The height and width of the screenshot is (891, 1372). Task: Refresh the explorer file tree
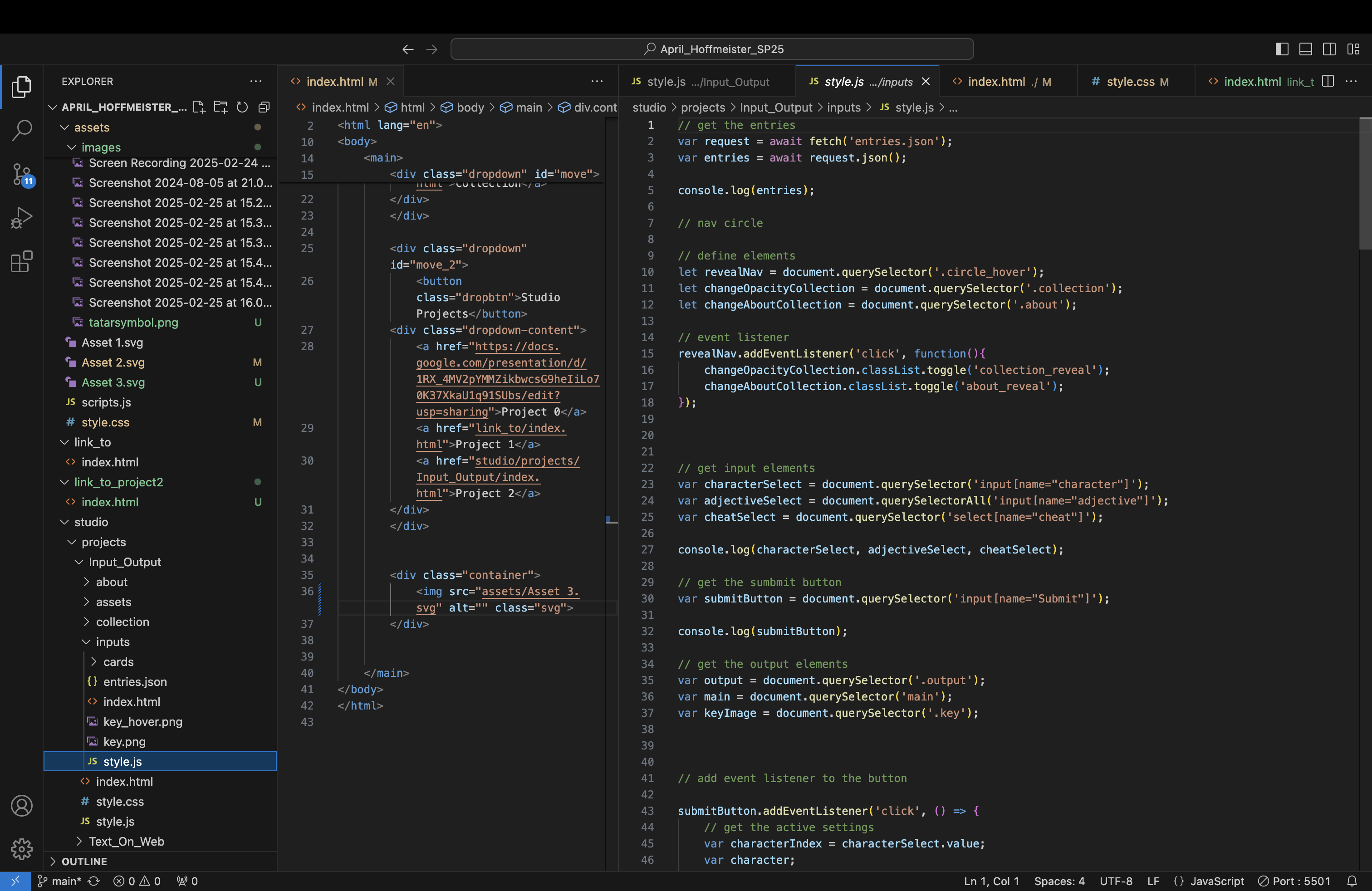[242, 107]
